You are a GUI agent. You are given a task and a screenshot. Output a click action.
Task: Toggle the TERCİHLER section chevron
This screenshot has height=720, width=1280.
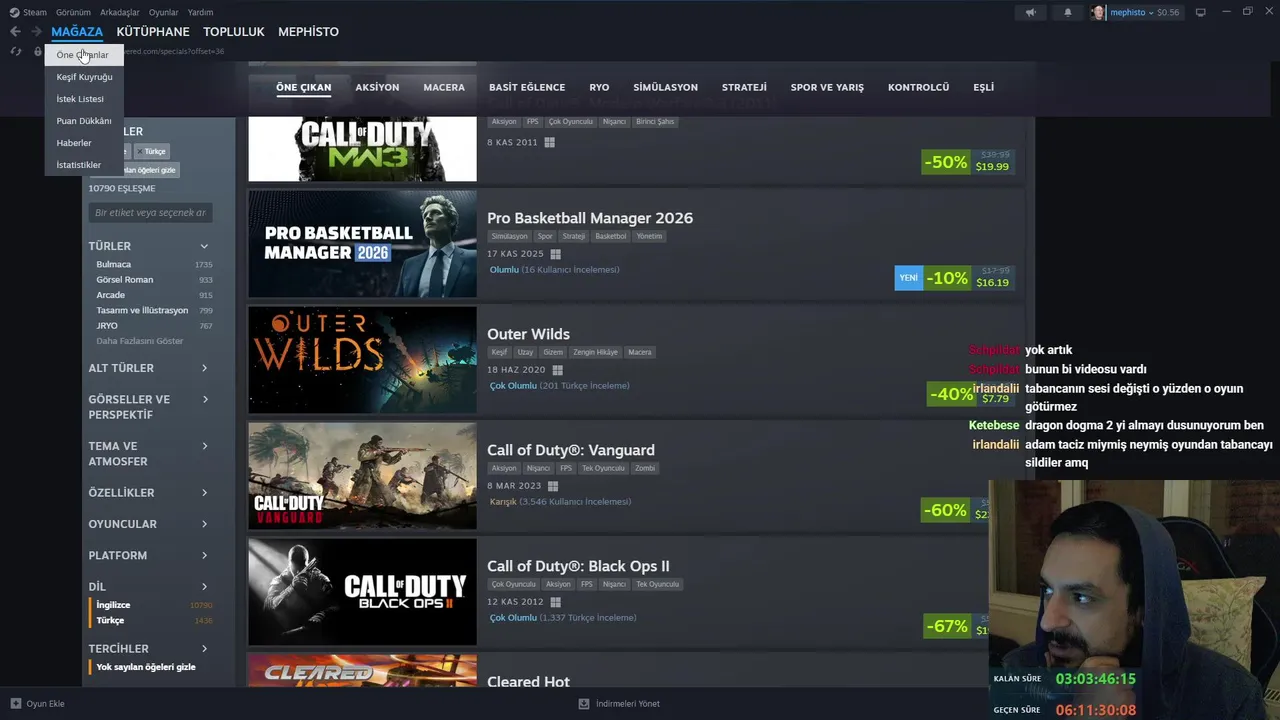coord(204,648)
